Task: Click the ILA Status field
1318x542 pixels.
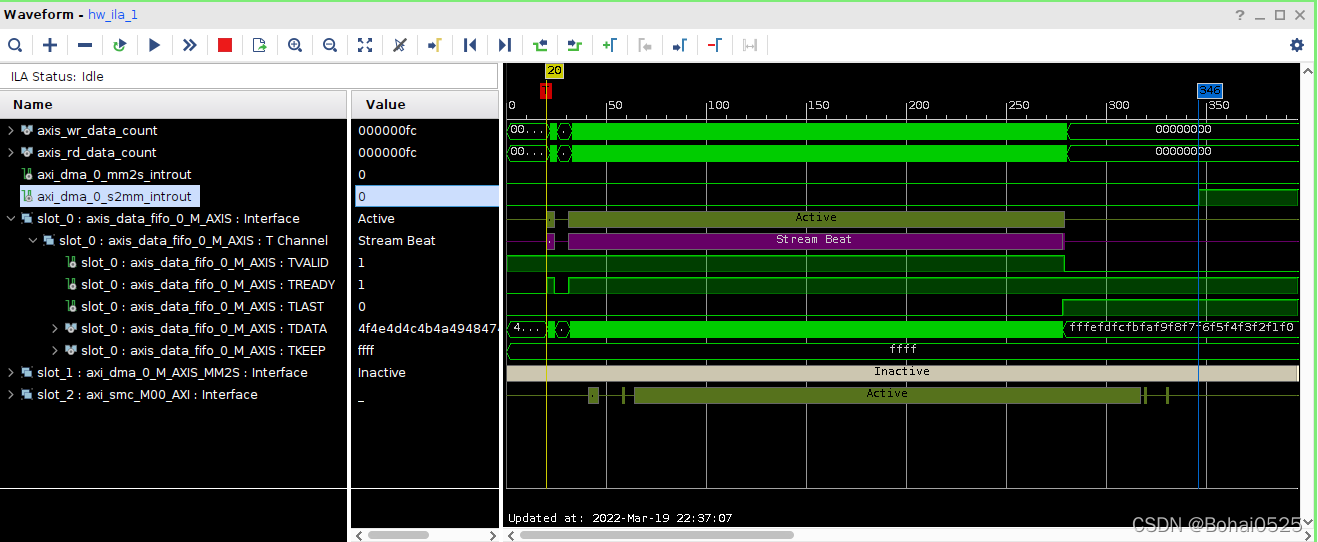Action: [x=249, y=76]
